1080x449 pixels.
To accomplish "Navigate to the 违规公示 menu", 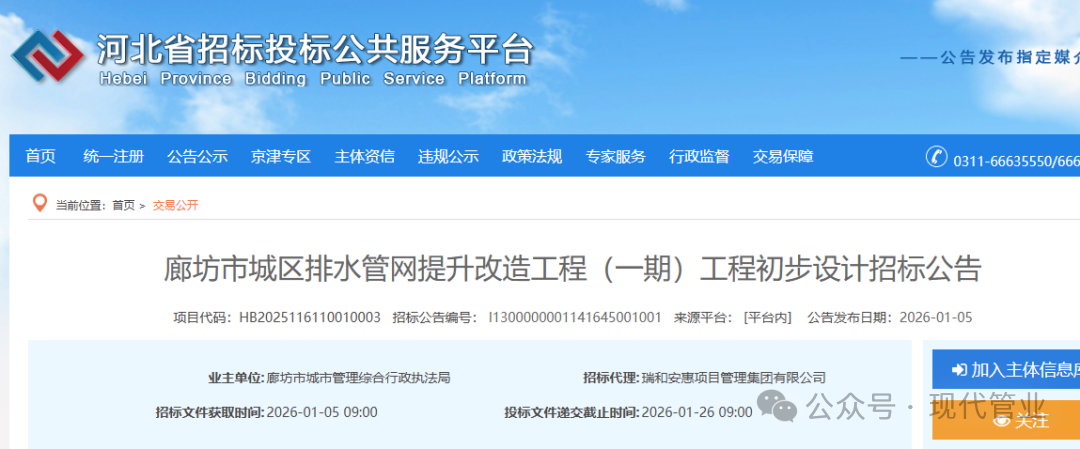I will point(448,157).
